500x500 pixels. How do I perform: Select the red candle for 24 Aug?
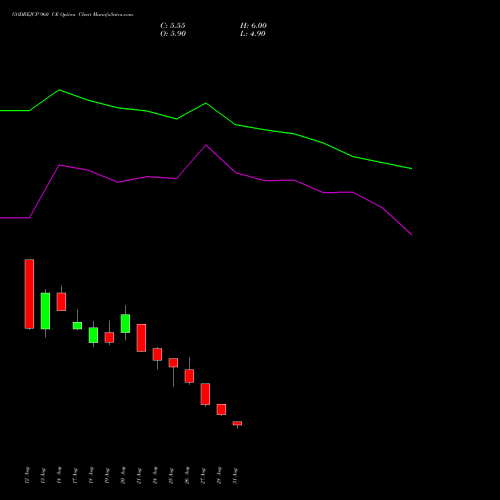point(157,354)
